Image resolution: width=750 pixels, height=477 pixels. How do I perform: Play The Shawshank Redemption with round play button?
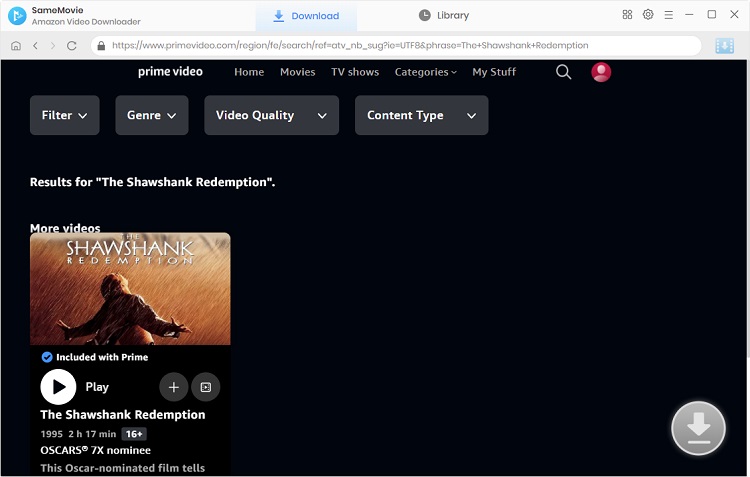58,387
